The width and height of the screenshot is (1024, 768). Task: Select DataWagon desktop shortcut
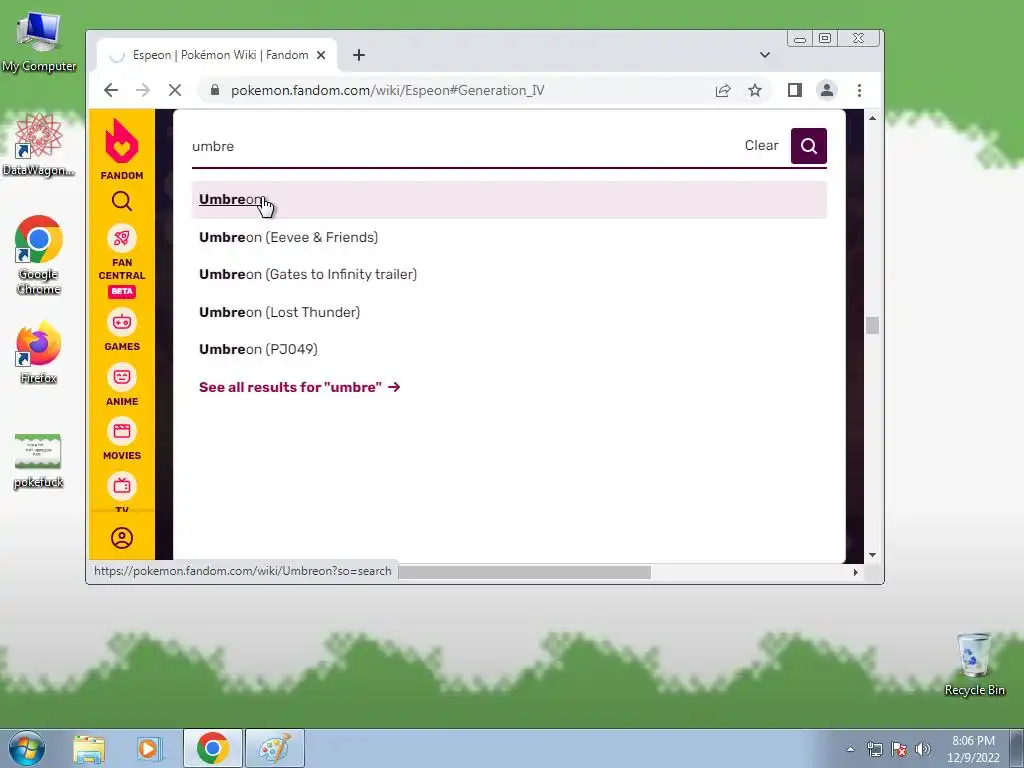[39, 145]
